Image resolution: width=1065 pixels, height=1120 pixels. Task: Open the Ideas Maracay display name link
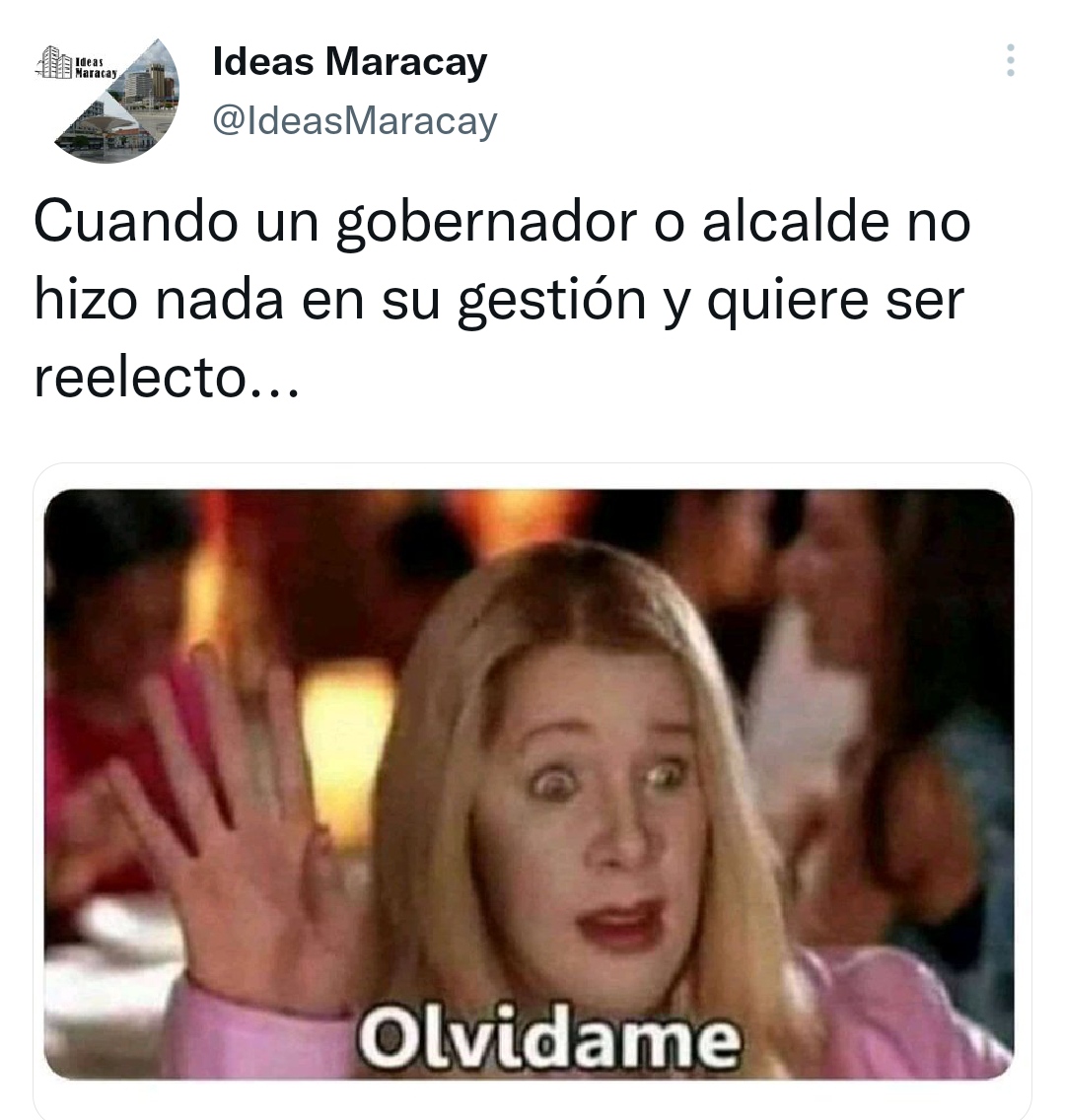coord(350,61)
